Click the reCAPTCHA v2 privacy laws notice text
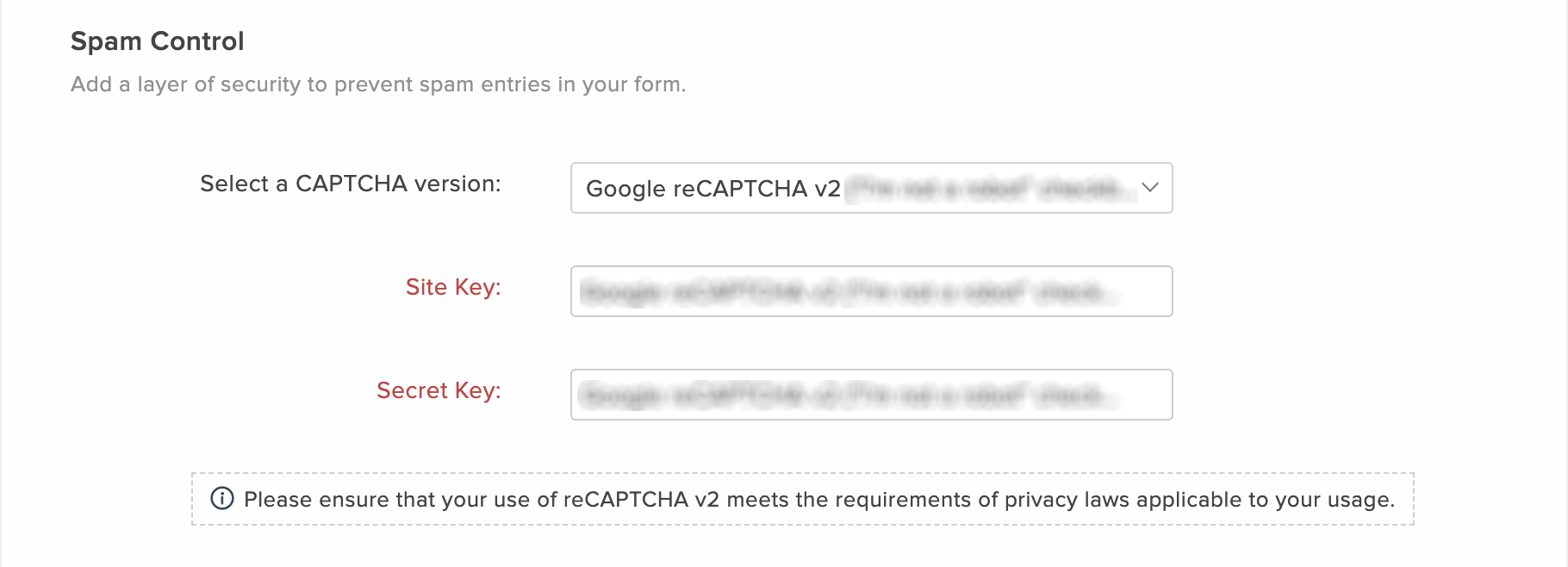Screen dimensions: 1568x567 [x=818, y=500]
